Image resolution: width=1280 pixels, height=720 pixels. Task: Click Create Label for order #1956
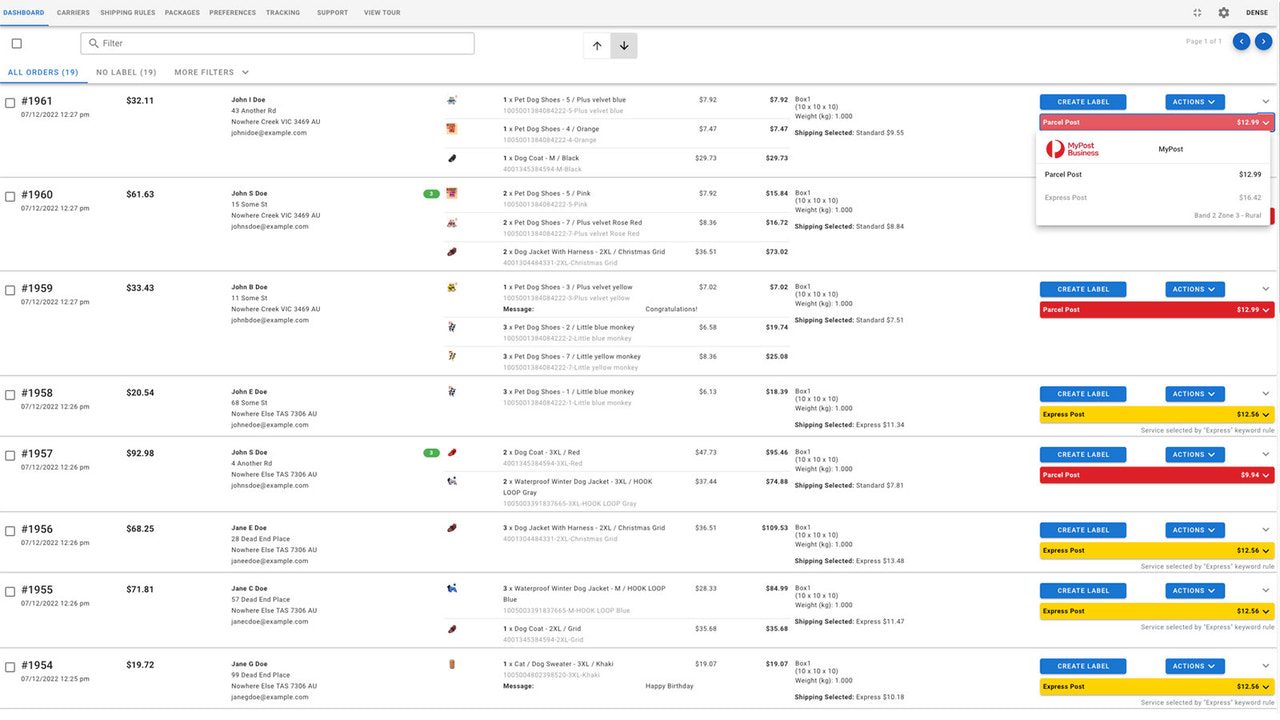(x=1082, y=530)
